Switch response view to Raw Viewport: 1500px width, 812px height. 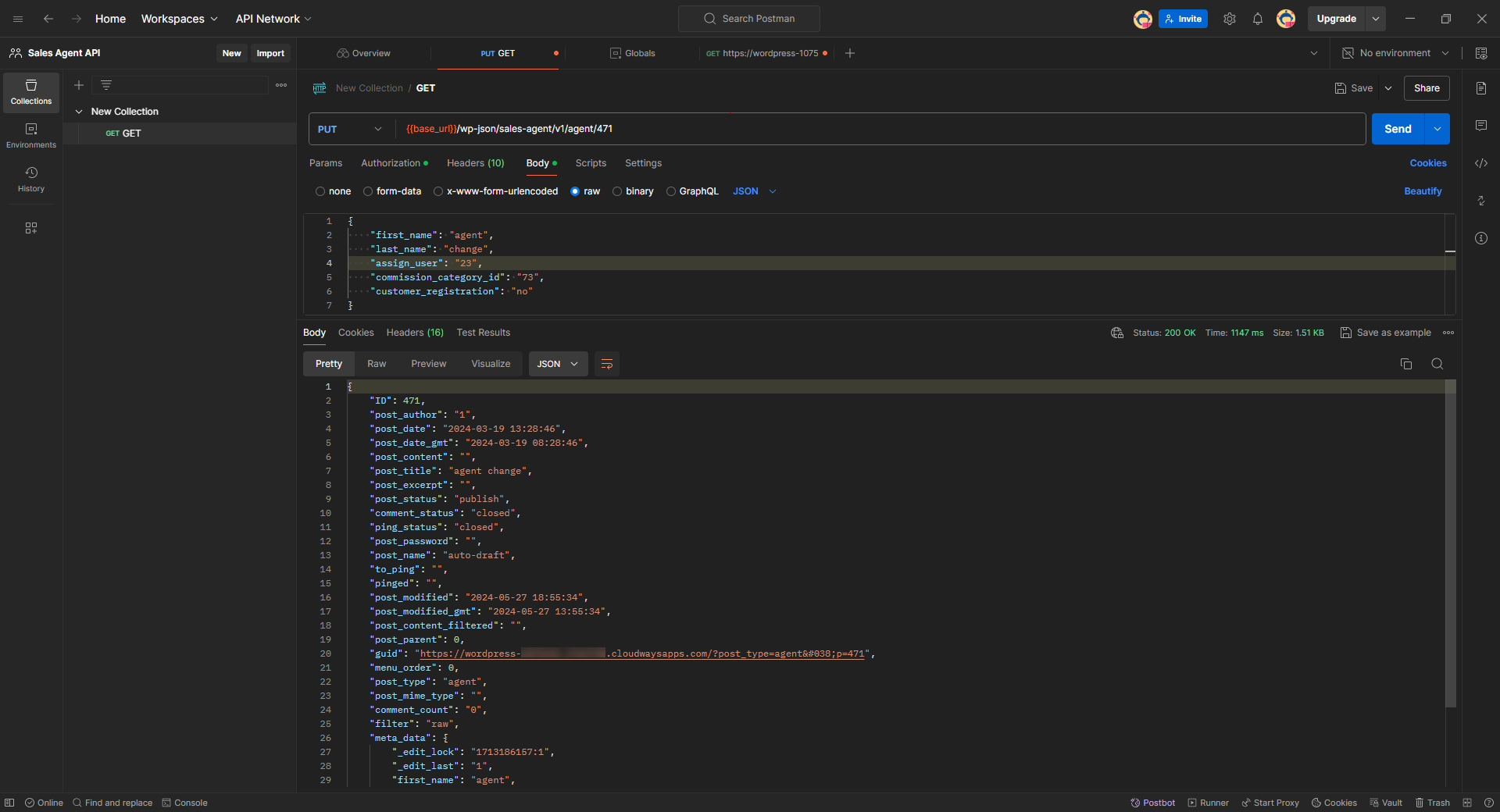click(377, 364)
